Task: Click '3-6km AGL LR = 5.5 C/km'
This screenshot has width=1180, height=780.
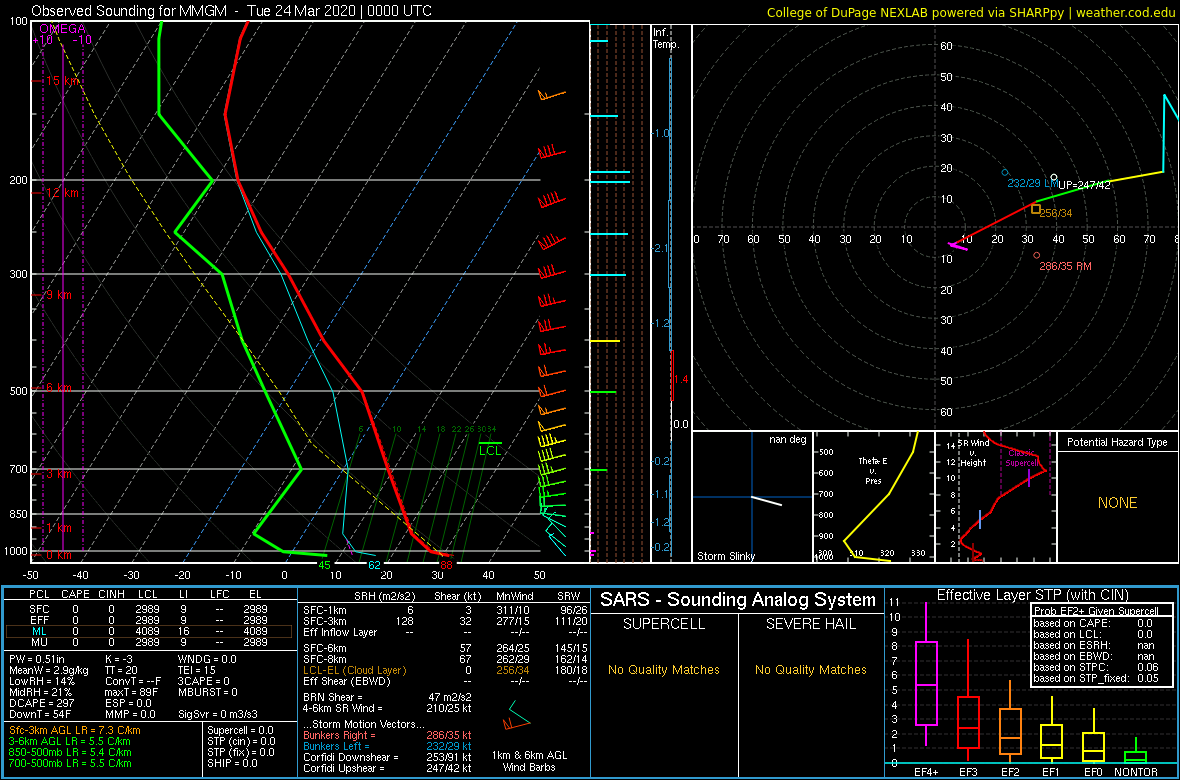Action: (71, 742)
